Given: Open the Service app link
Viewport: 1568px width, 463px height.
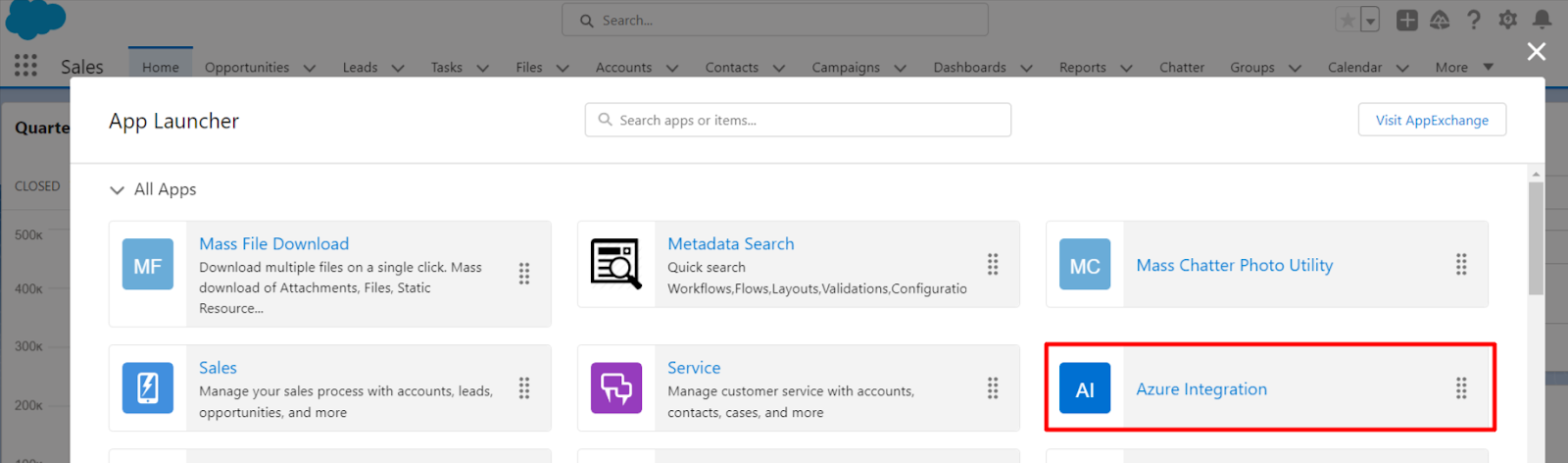Looking at the screenshot, I should 694,367.
